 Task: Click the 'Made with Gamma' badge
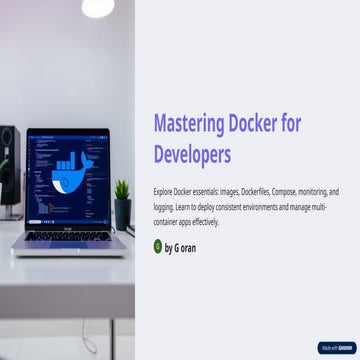(x=337, y=348)
